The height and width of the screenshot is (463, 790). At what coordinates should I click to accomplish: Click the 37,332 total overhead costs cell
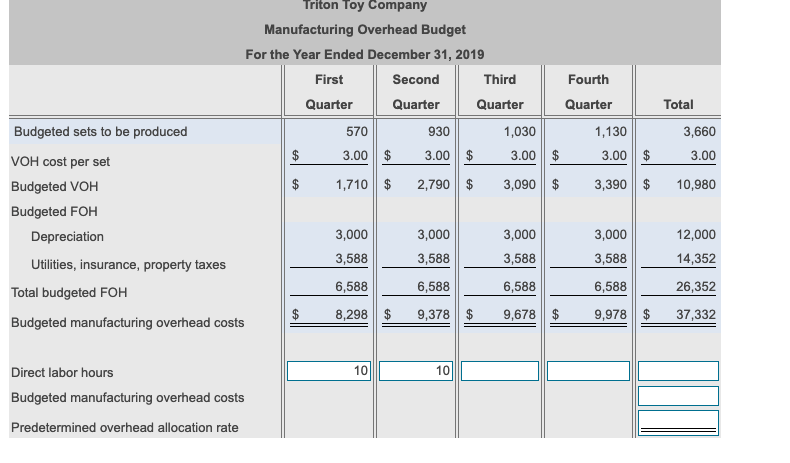pyautogui.click(x=696, y=314)
